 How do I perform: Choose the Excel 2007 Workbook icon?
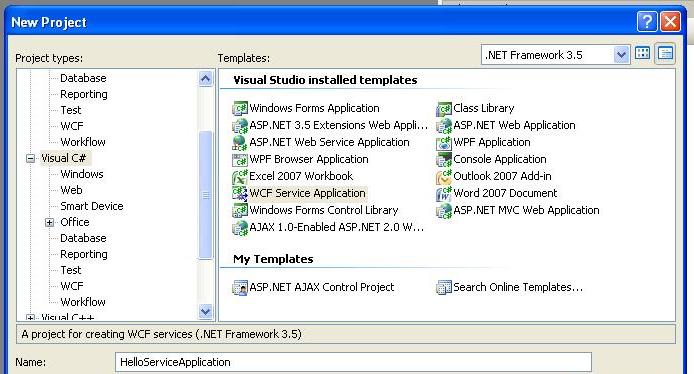click(239, 177)
